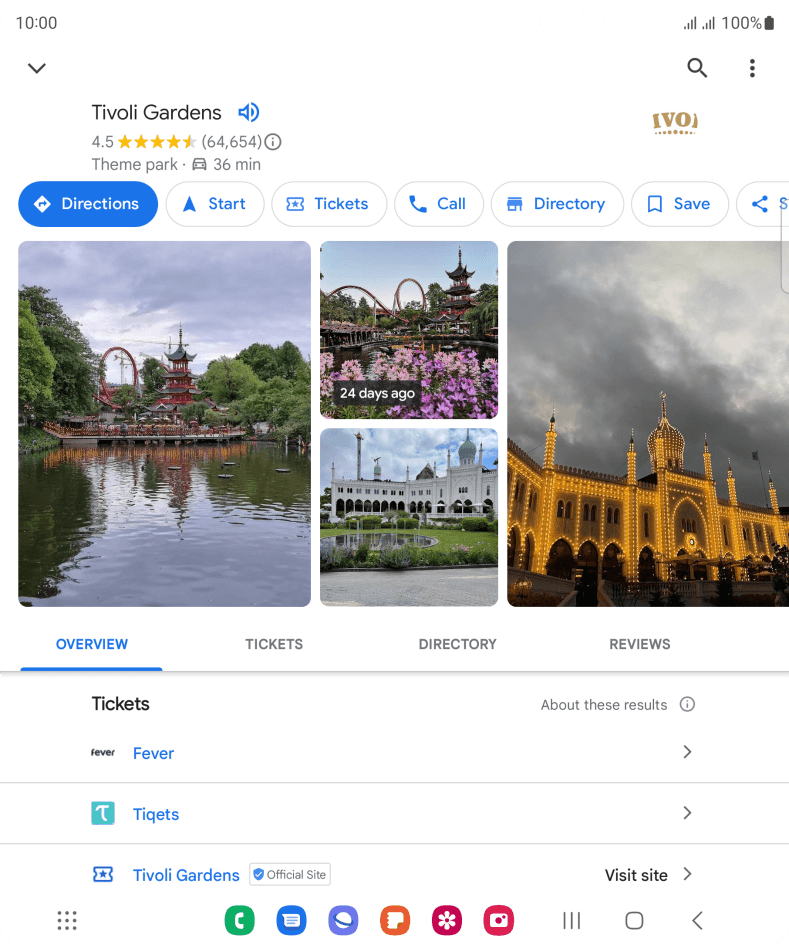Open the white palace garden photo
The height and width of the screenshot is (948, 789).
coord(409,518)
